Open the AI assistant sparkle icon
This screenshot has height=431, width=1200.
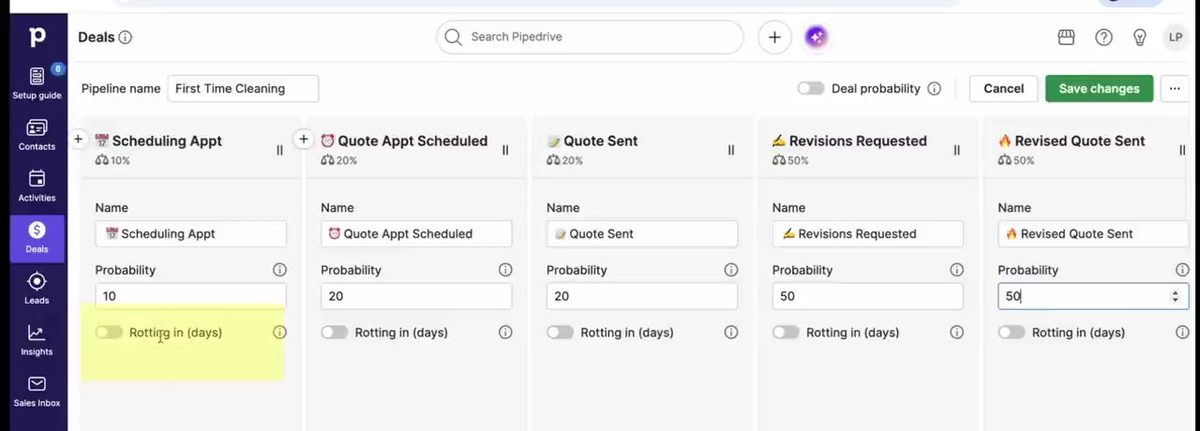point(817,37)
